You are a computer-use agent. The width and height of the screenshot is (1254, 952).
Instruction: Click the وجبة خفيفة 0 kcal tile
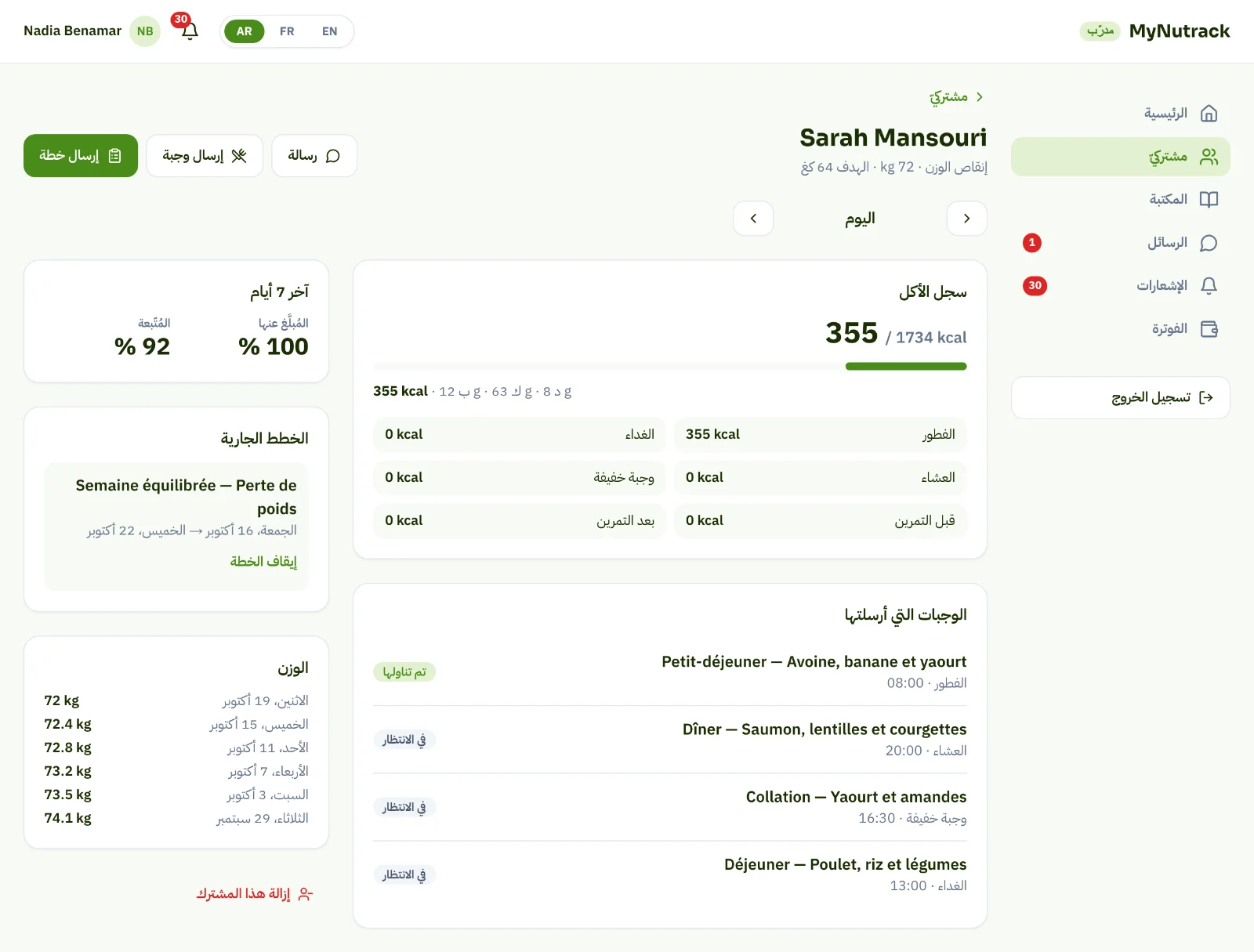coord(520,478)
